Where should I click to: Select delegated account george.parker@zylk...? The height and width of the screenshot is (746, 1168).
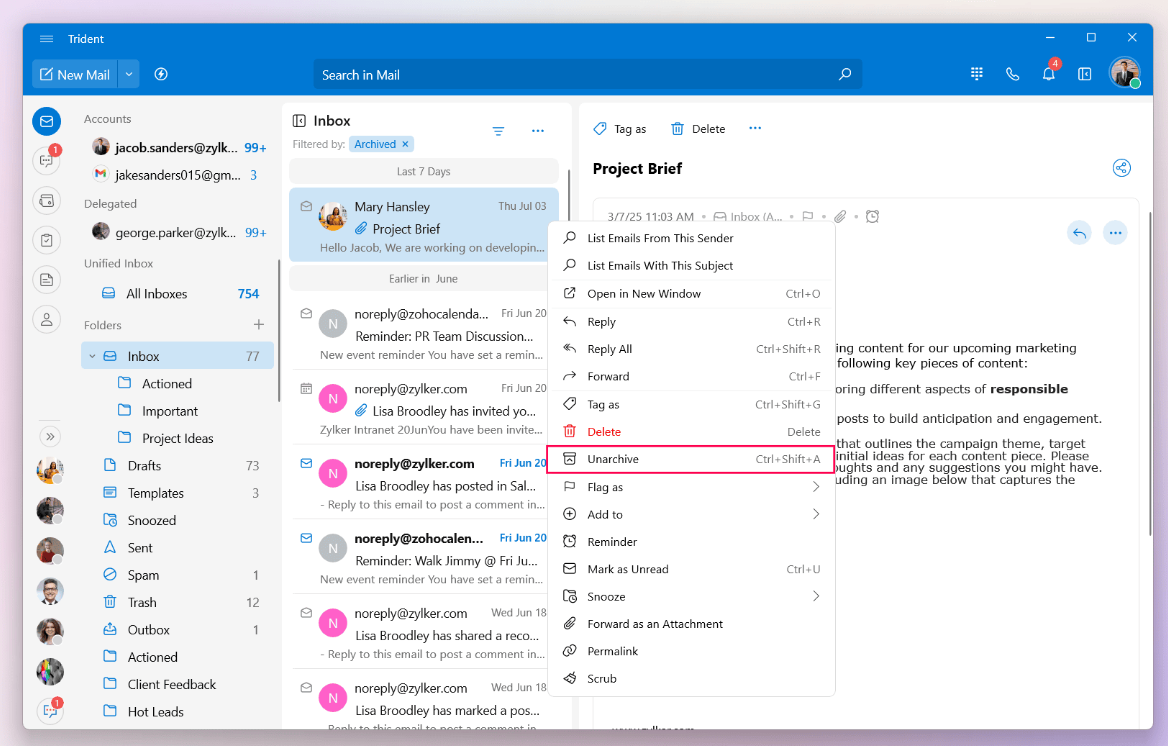click(x=179, y=233)
